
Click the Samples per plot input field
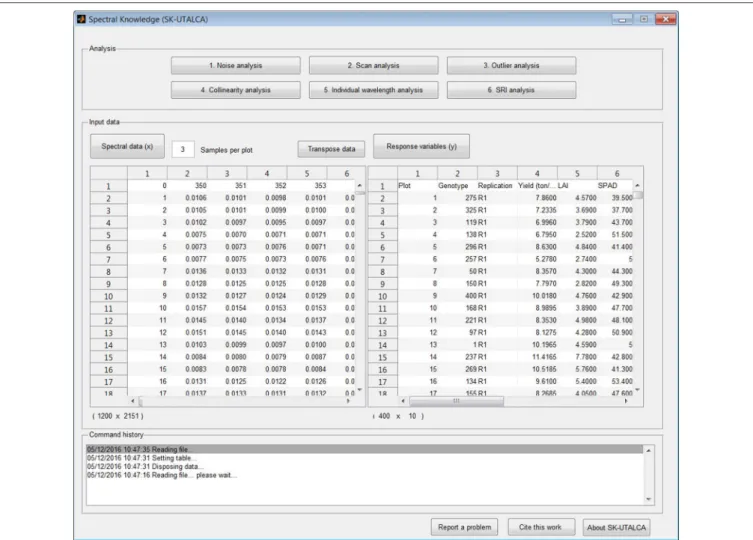tap(183, 149)
